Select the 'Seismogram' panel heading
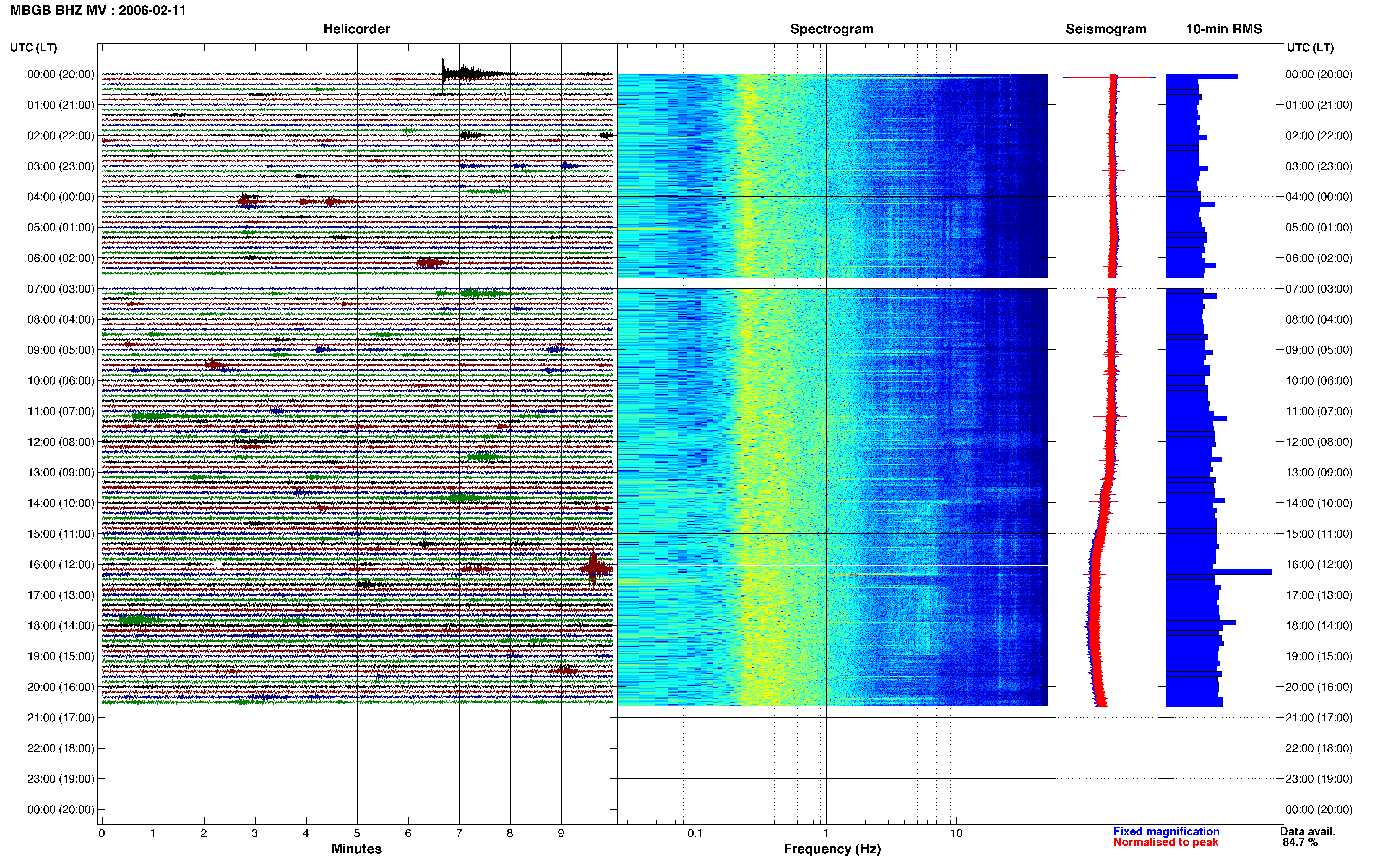Image resolution: width=1388 pixels, height=868 pixels. pos(1106,29)
